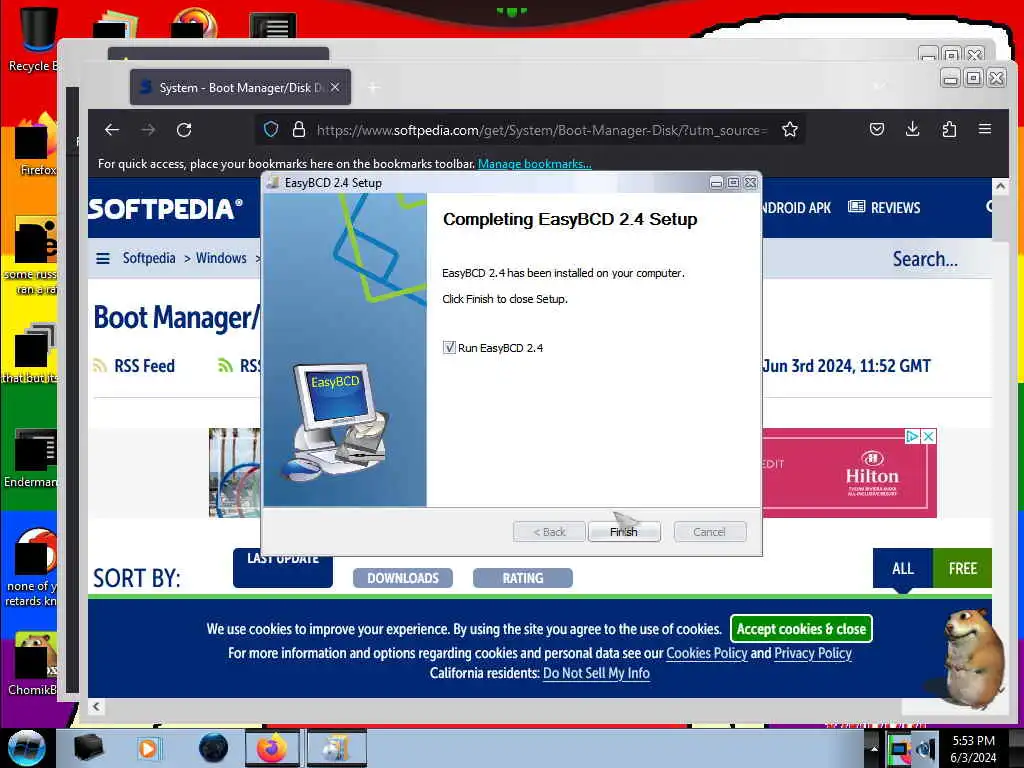This screenshot has height=768, width=1024.
Task: Click the AdChoices triangle icon
Action: click(x=913, y=436)
